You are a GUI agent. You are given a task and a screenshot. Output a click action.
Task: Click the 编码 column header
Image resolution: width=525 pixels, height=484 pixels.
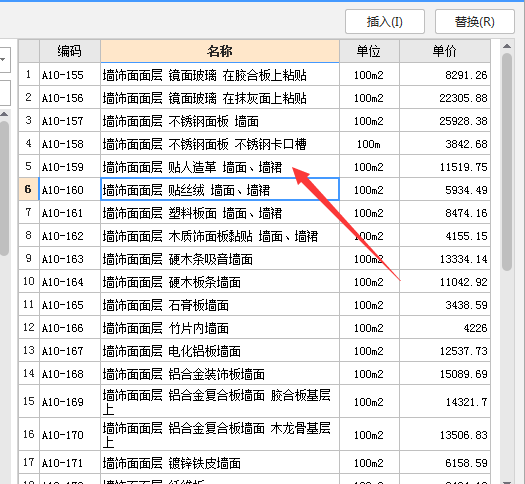tap(70, 51)
